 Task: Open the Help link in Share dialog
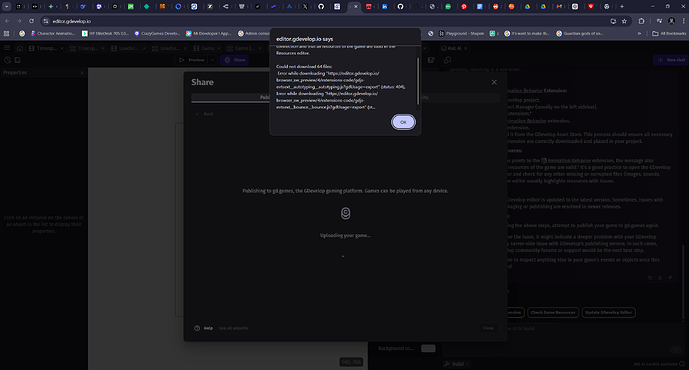click(x=204, y=328)
